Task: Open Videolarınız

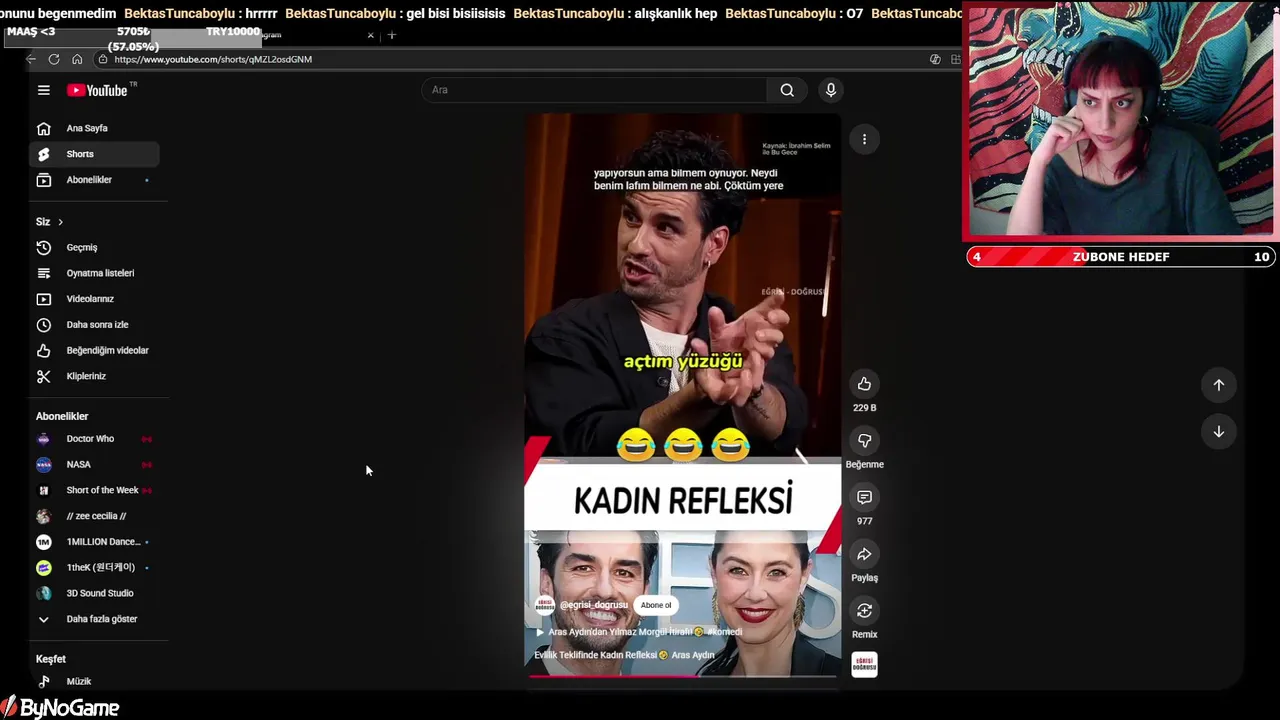Action: pos(94,299)
